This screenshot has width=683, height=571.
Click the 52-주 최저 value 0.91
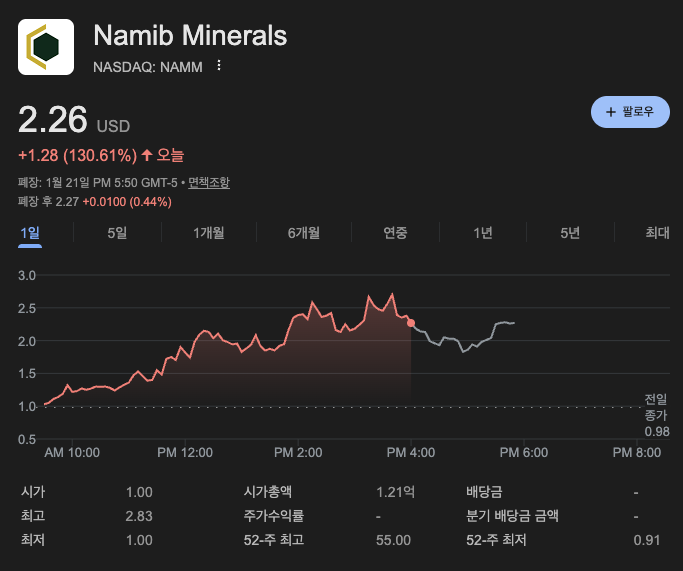pos(647,540)
